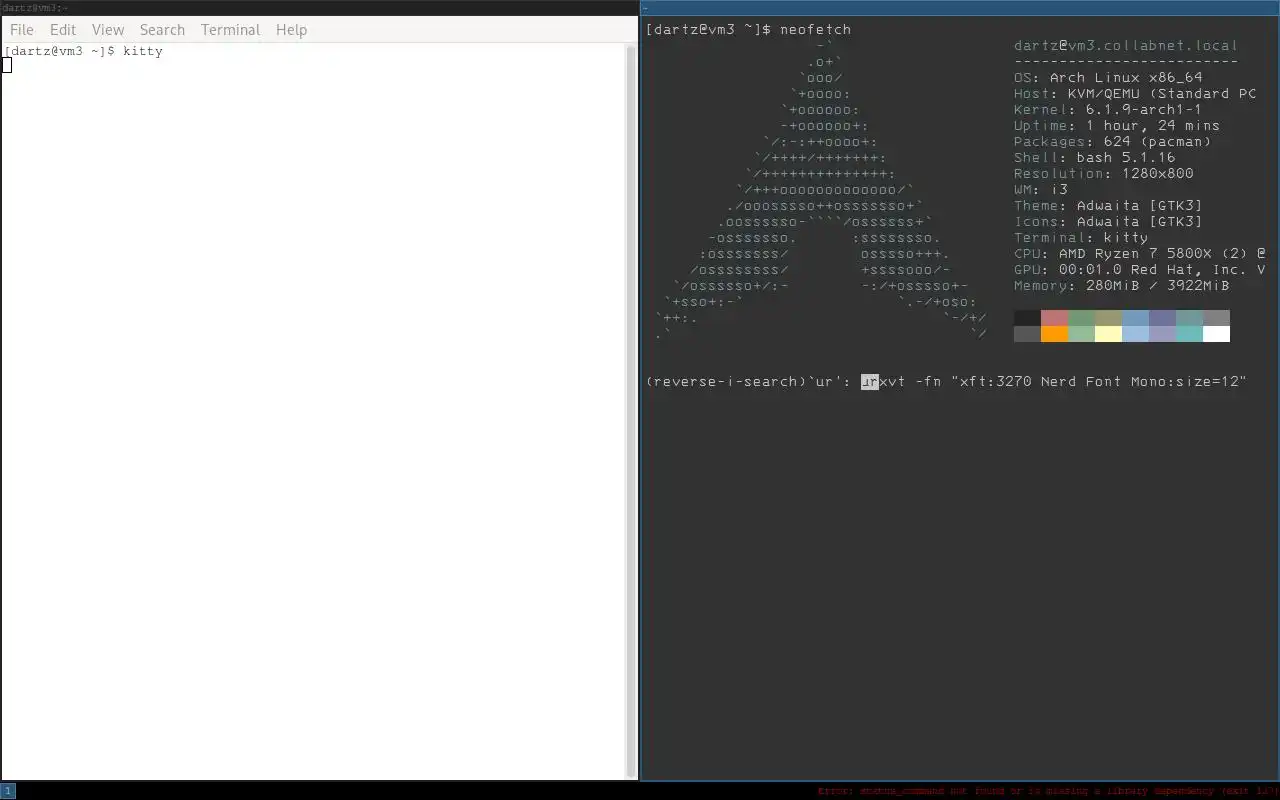Click the highlighted 'ur' cursor in urxvt command
1280x800 pixels.
click(x=870, y=382)
